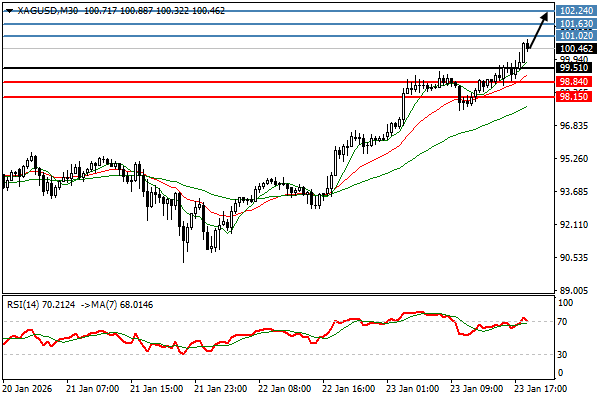Select the red 98.150 support label
The image size is (600, 400).
coord(576,97)
